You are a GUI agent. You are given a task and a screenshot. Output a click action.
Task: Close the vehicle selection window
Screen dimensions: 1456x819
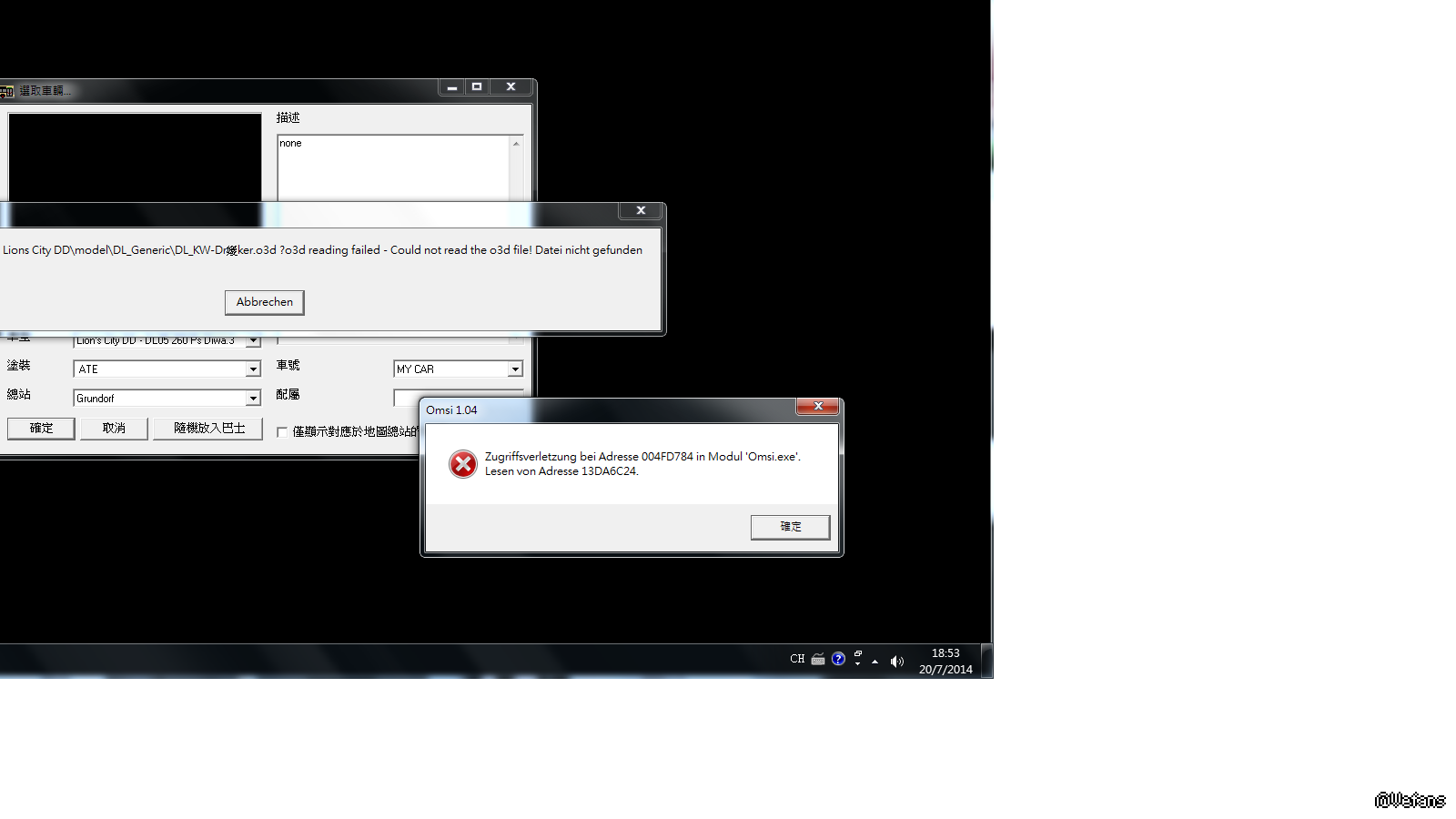[511, 86]
